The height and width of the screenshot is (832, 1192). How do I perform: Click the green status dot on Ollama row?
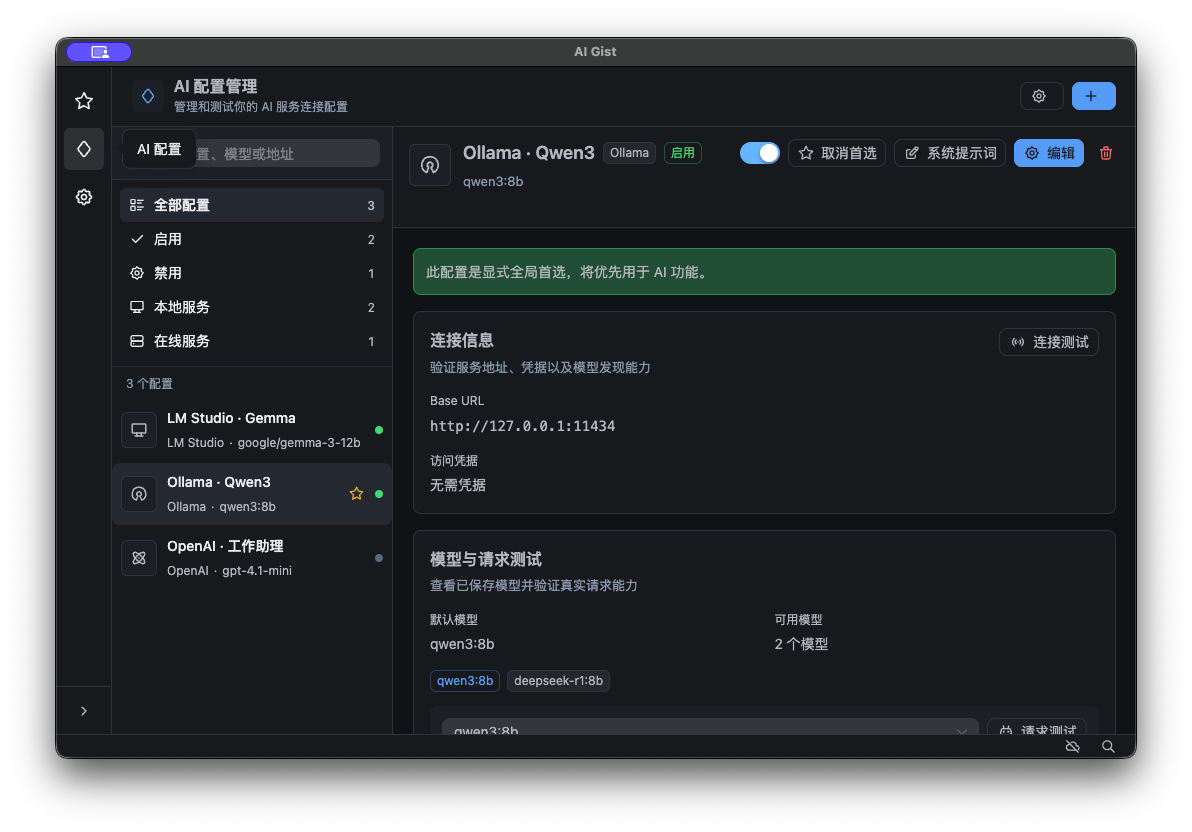pos(379,494)
